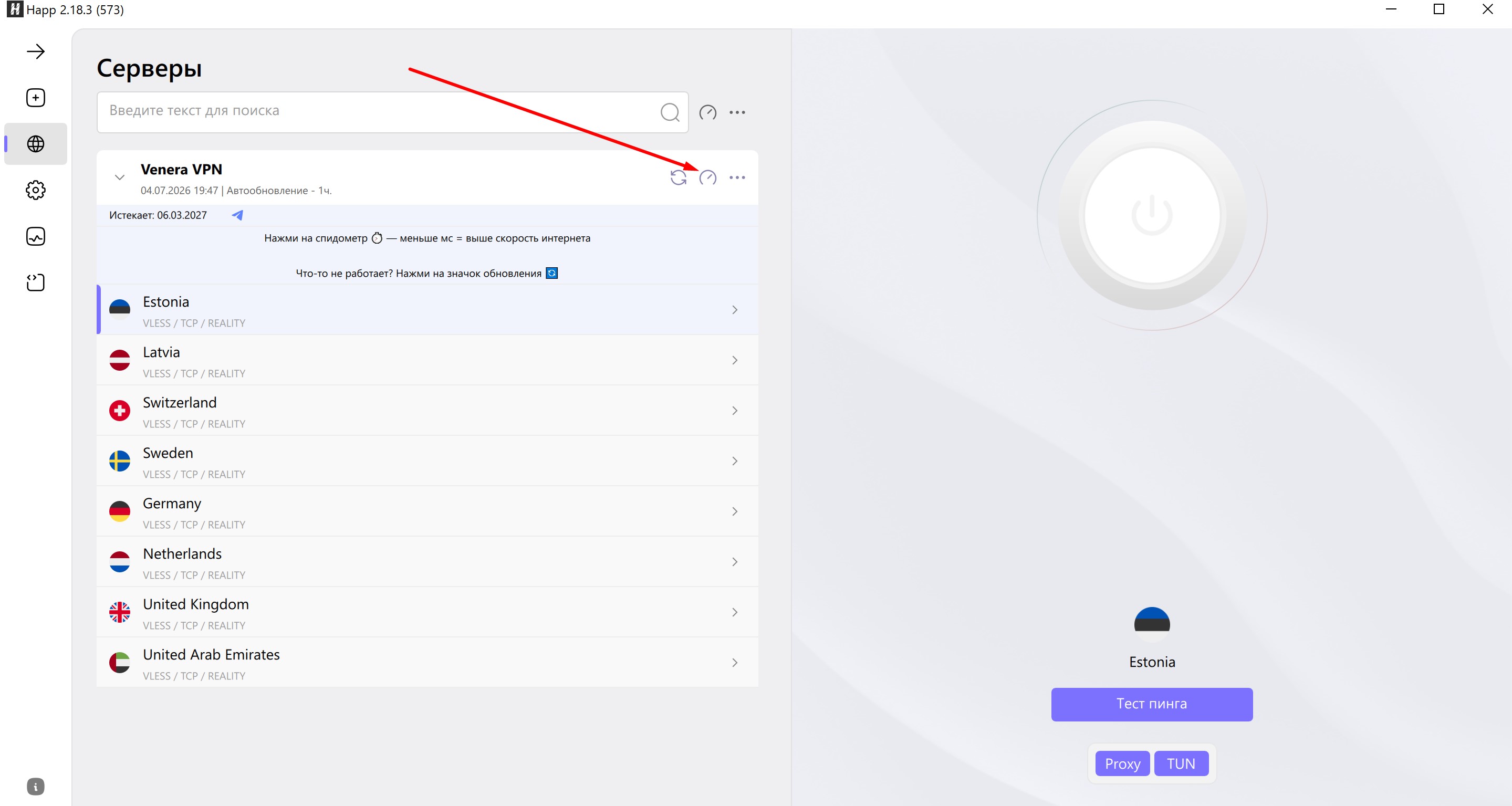Screen dimensions: 1512x806
Task: Collapse the Venera VPN server group
Action: tap(120, 177)
